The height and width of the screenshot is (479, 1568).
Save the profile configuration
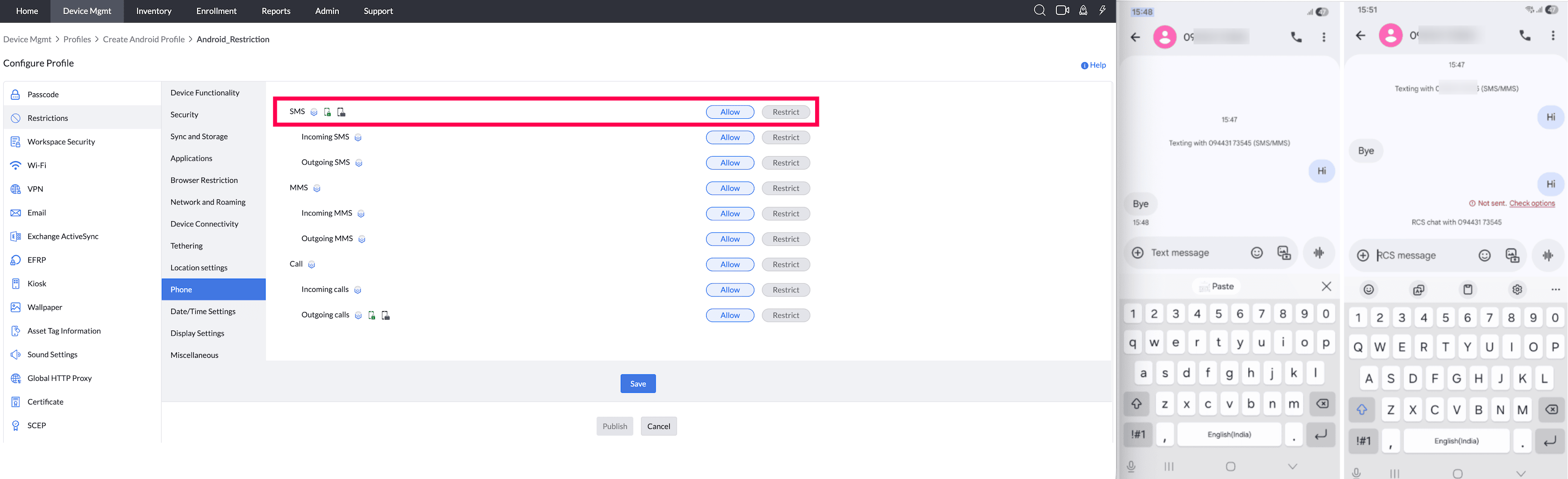coord(638,383)
